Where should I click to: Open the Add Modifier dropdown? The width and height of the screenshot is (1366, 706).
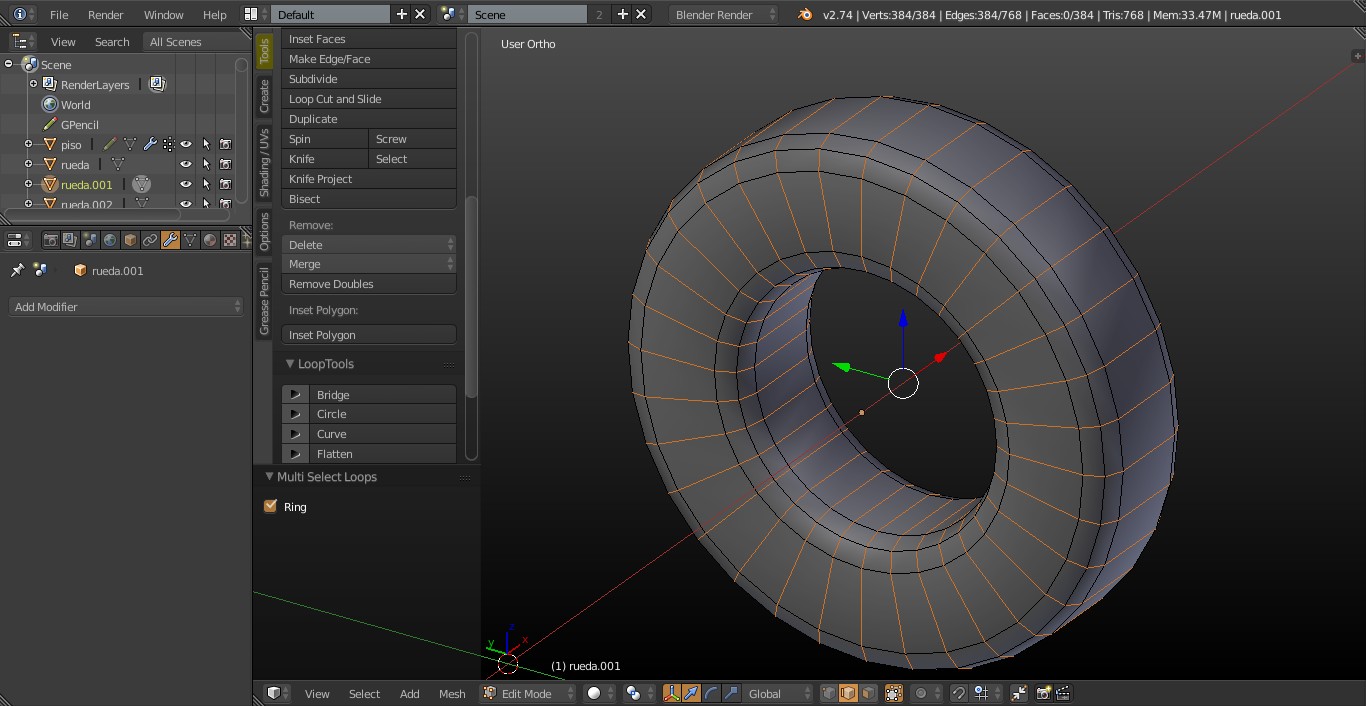coord(126,307)
